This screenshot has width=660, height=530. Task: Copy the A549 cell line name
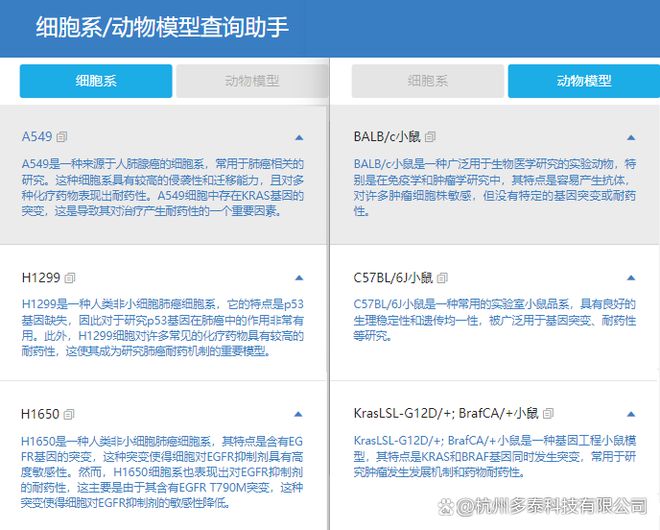[x=62, y=137]
